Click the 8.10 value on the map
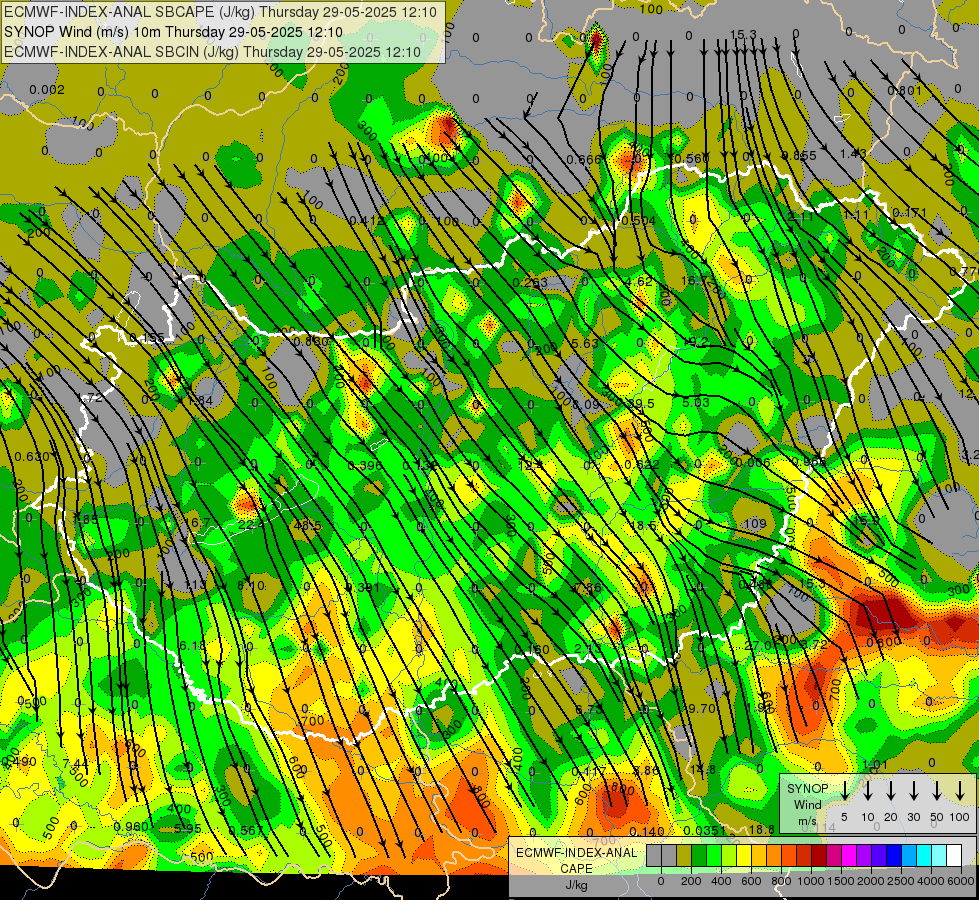 click(x=251, y=586)
